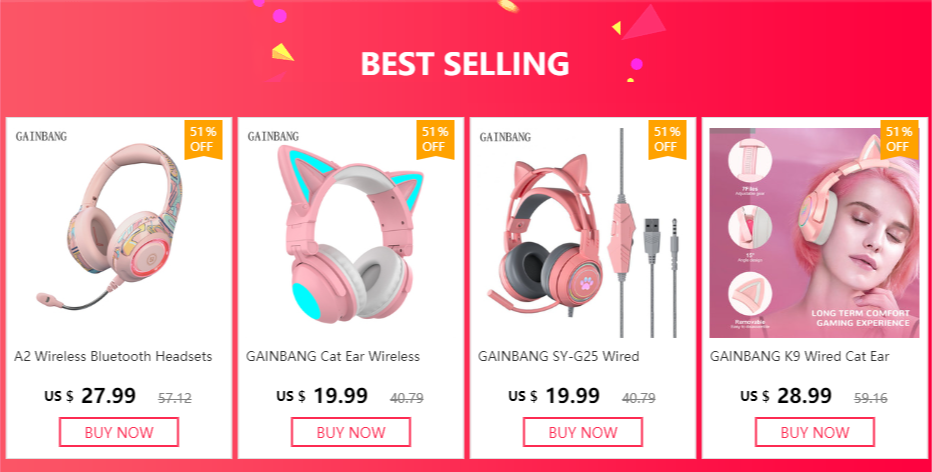Open the A2 Wireless Bluetooth Headsets product image
This screenshot has height=472, width=932.
pyautogui.click(x=110, y=229)
